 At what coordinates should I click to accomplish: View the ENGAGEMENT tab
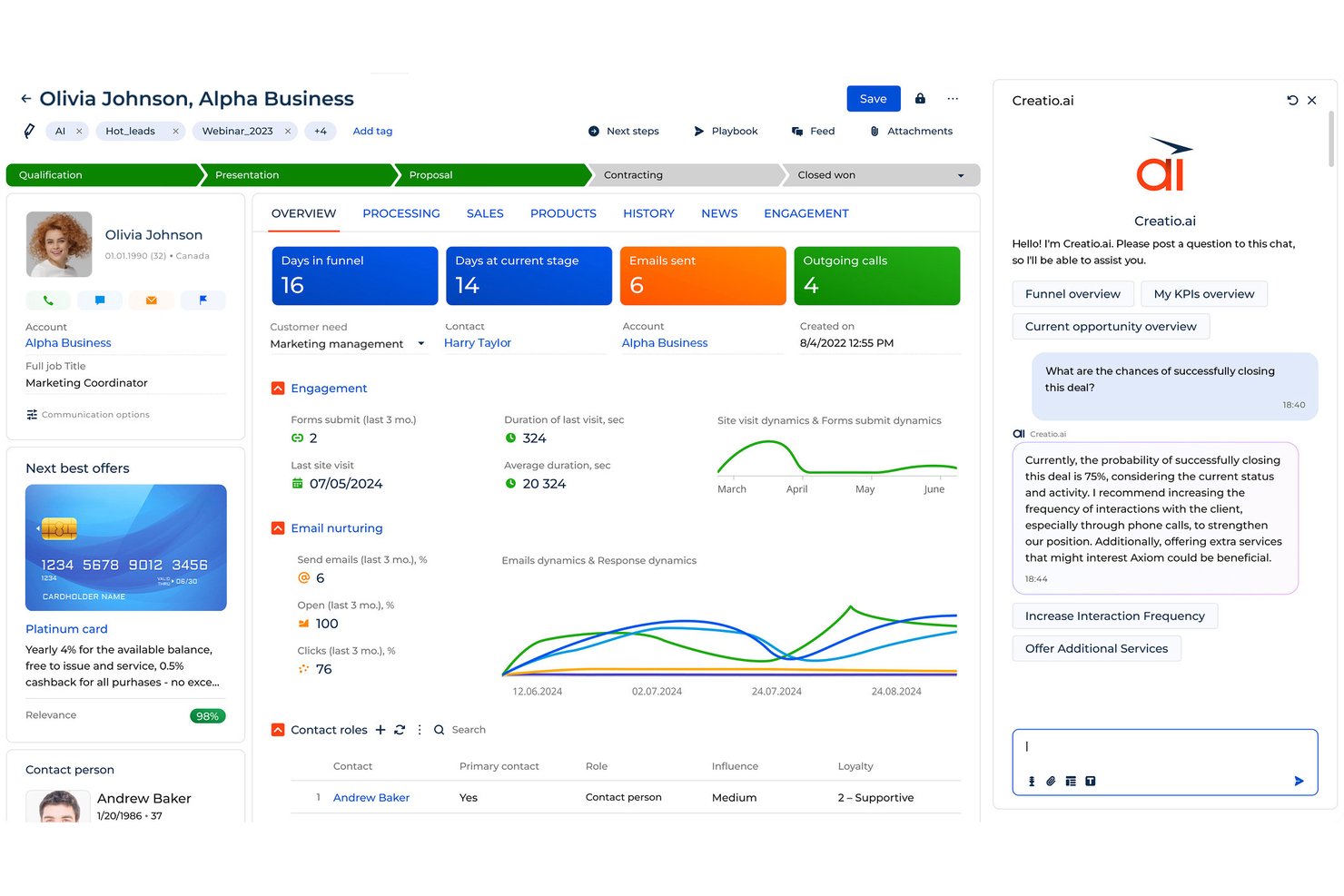pos(806,213)
